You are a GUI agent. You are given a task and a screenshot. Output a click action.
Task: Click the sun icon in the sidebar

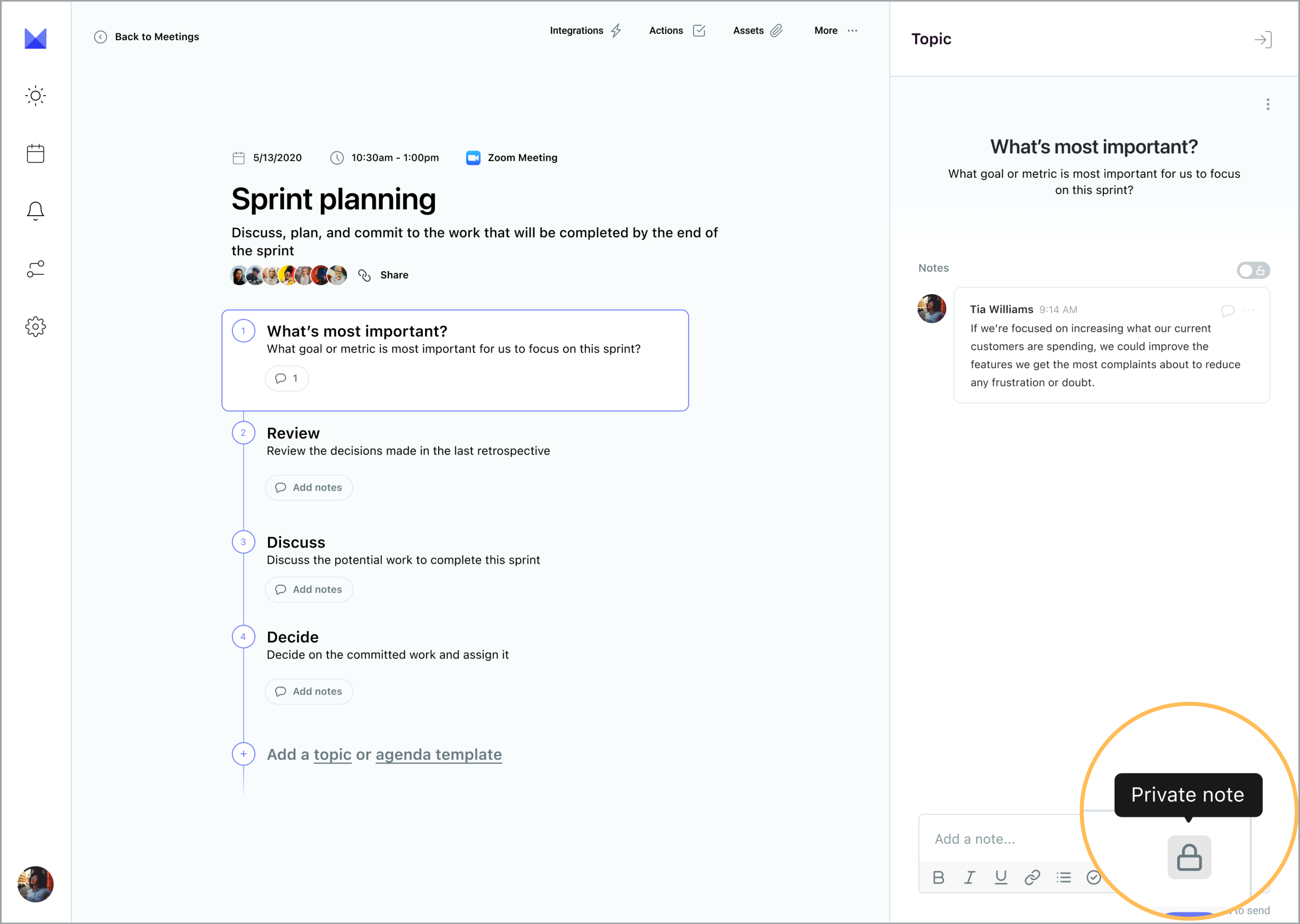(35, 96)
